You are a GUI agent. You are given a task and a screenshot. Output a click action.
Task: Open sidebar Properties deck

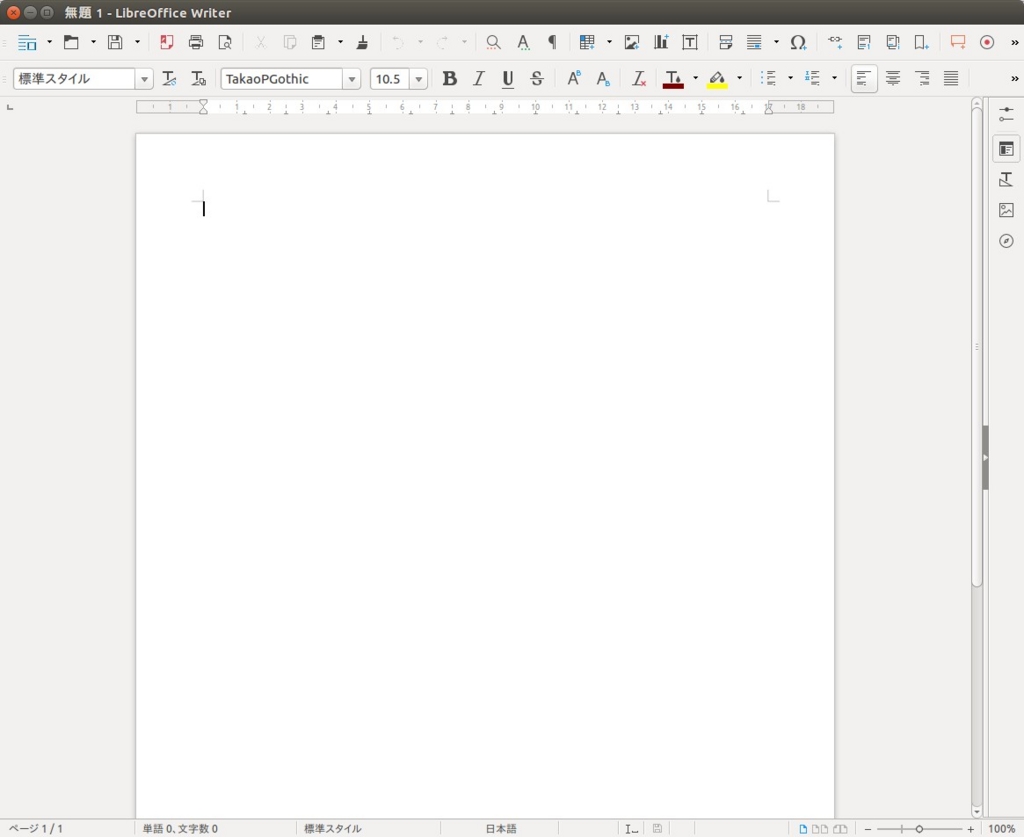pyautogui.click(x=1006, y=150)
